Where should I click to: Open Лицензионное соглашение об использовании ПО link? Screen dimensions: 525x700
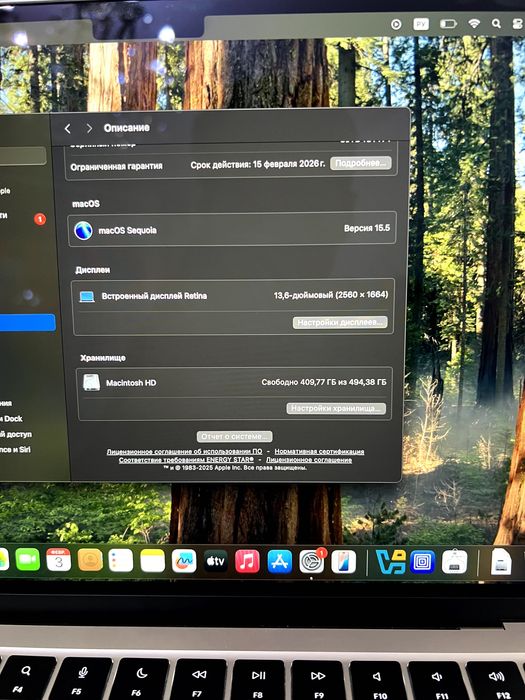click(x=184, y=451)
